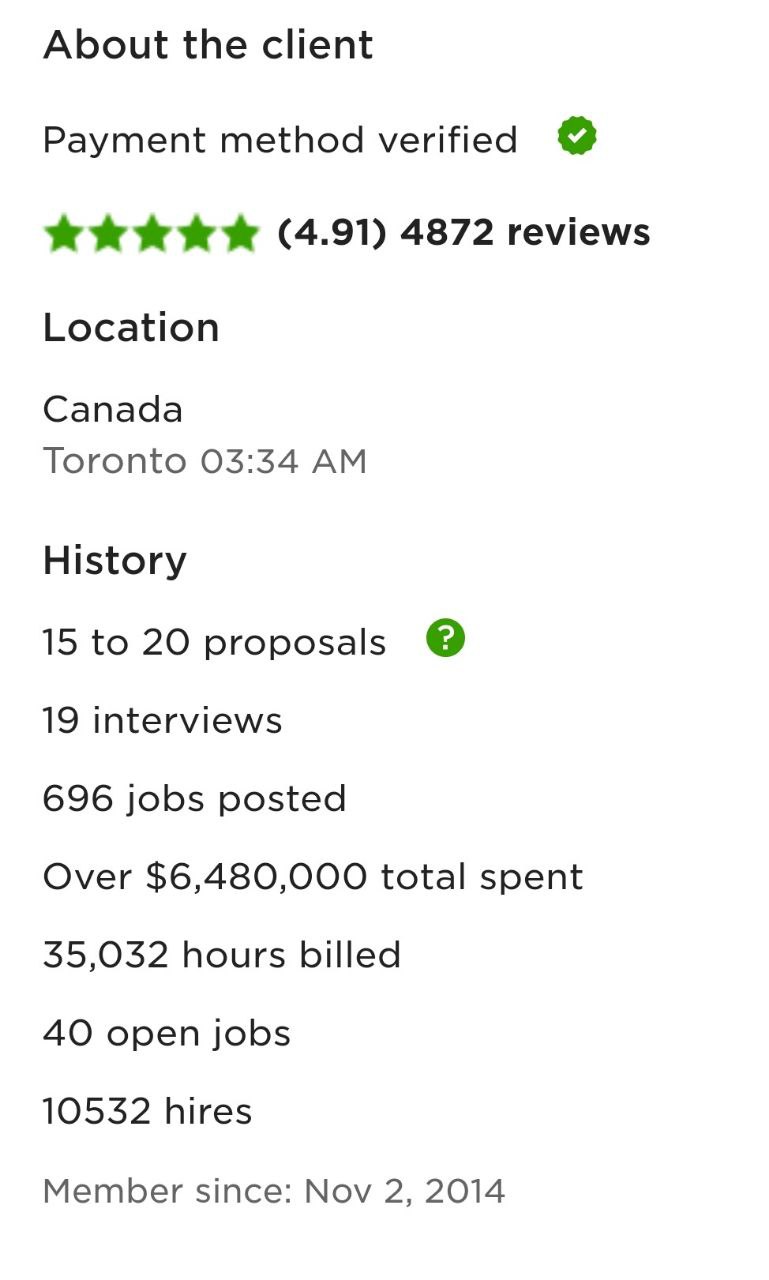Image resolution: width=769 pixels, height=1280 pixels.
Task: Click the (4.91) rating score
Action: [332, 232]
